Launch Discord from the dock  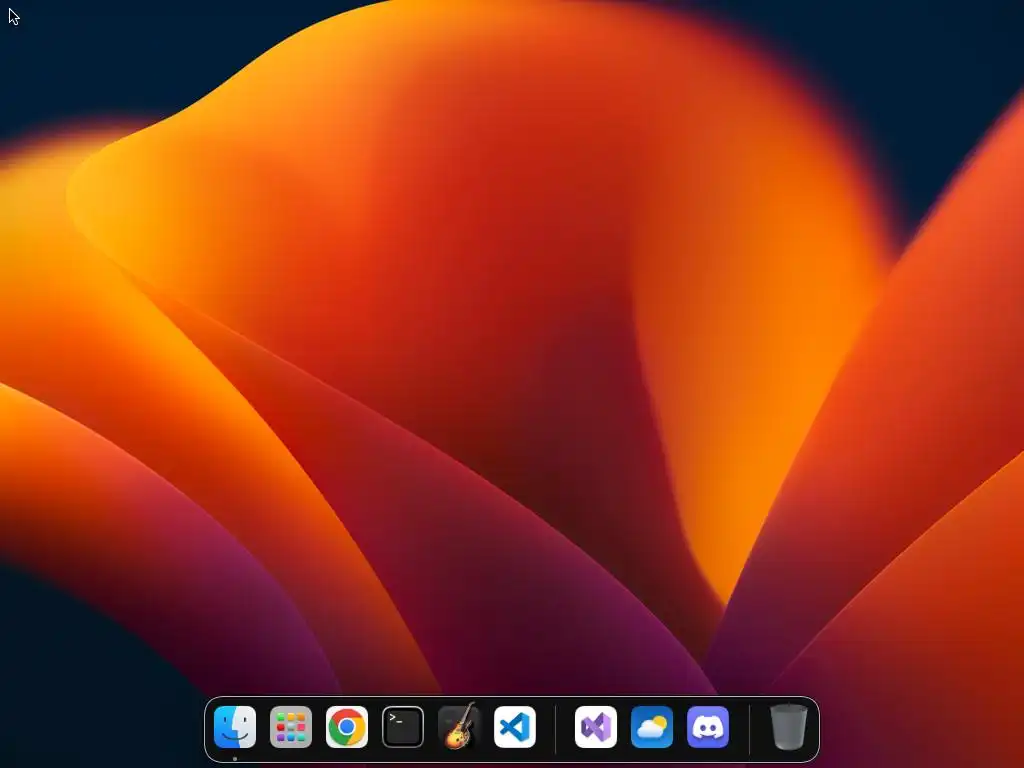pyautogui.click(x=708, y=727)
